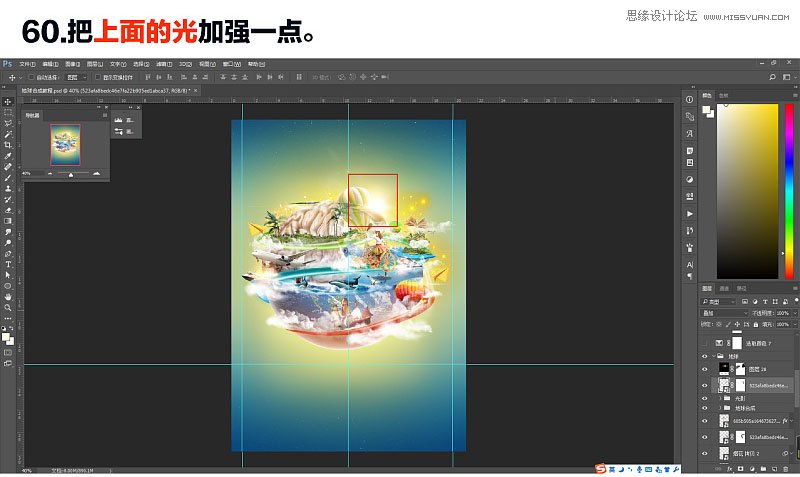The height and width of the screenshot is (477, 800).
Task: Open the 3D menu
Action: click(185, 64)
